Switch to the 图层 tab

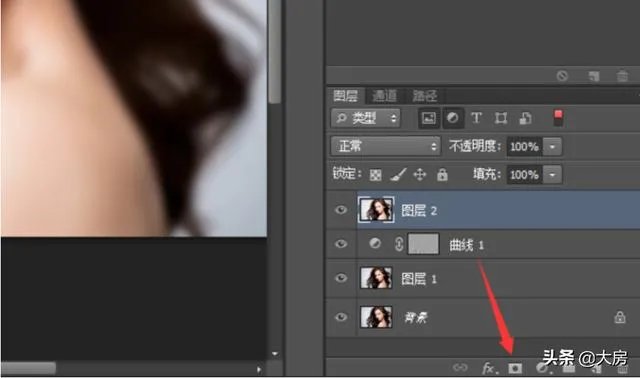tap(345, 96)
